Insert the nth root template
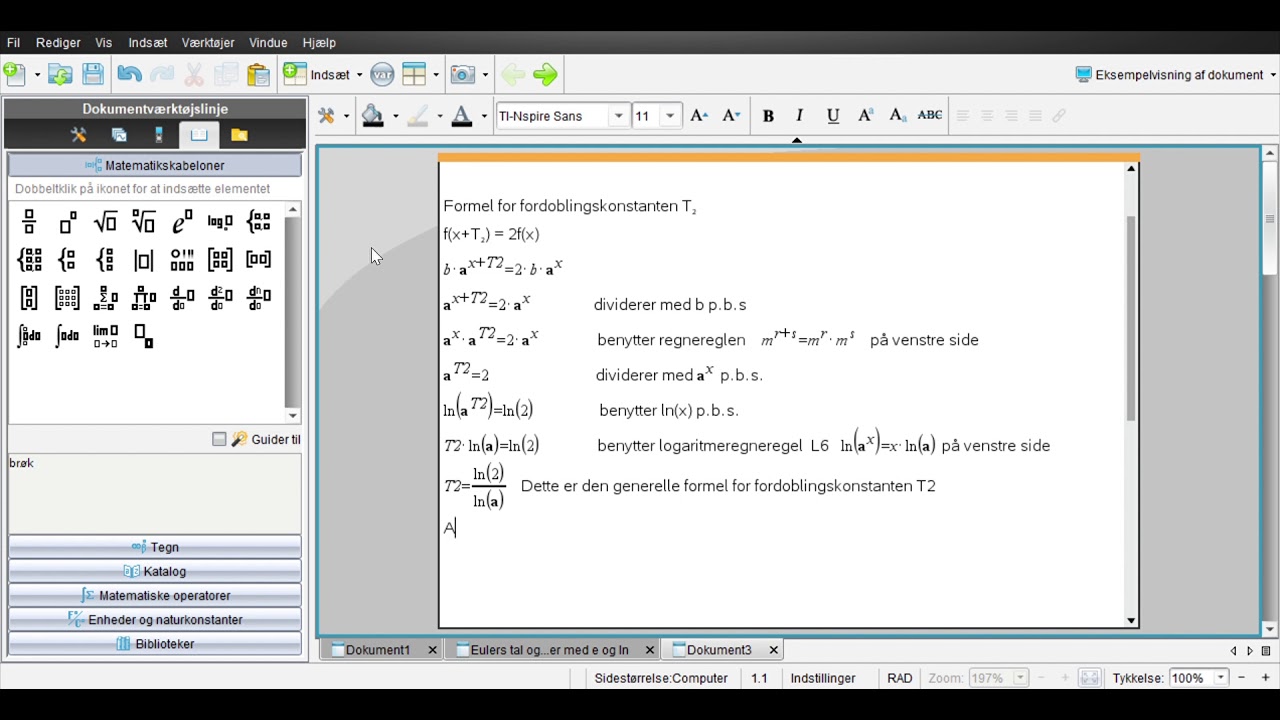1280x720 pixels. [143, 222]
